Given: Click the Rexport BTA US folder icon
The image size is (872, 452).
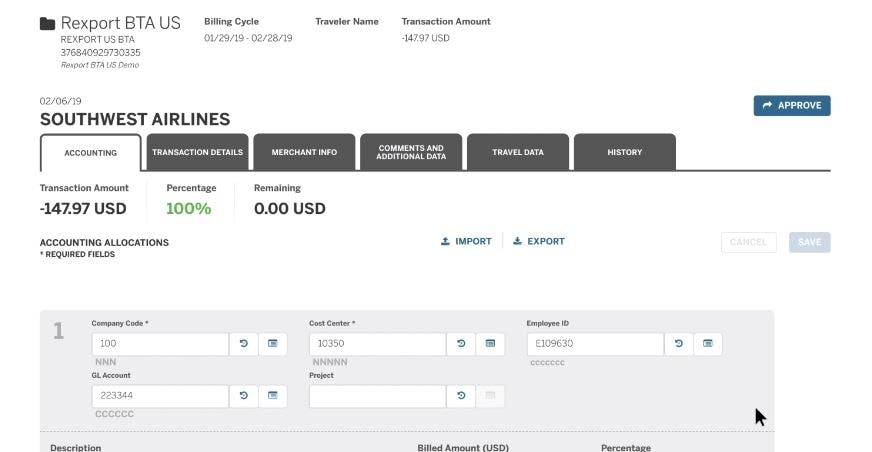Looking at the screenshot, I should (47, 23).
